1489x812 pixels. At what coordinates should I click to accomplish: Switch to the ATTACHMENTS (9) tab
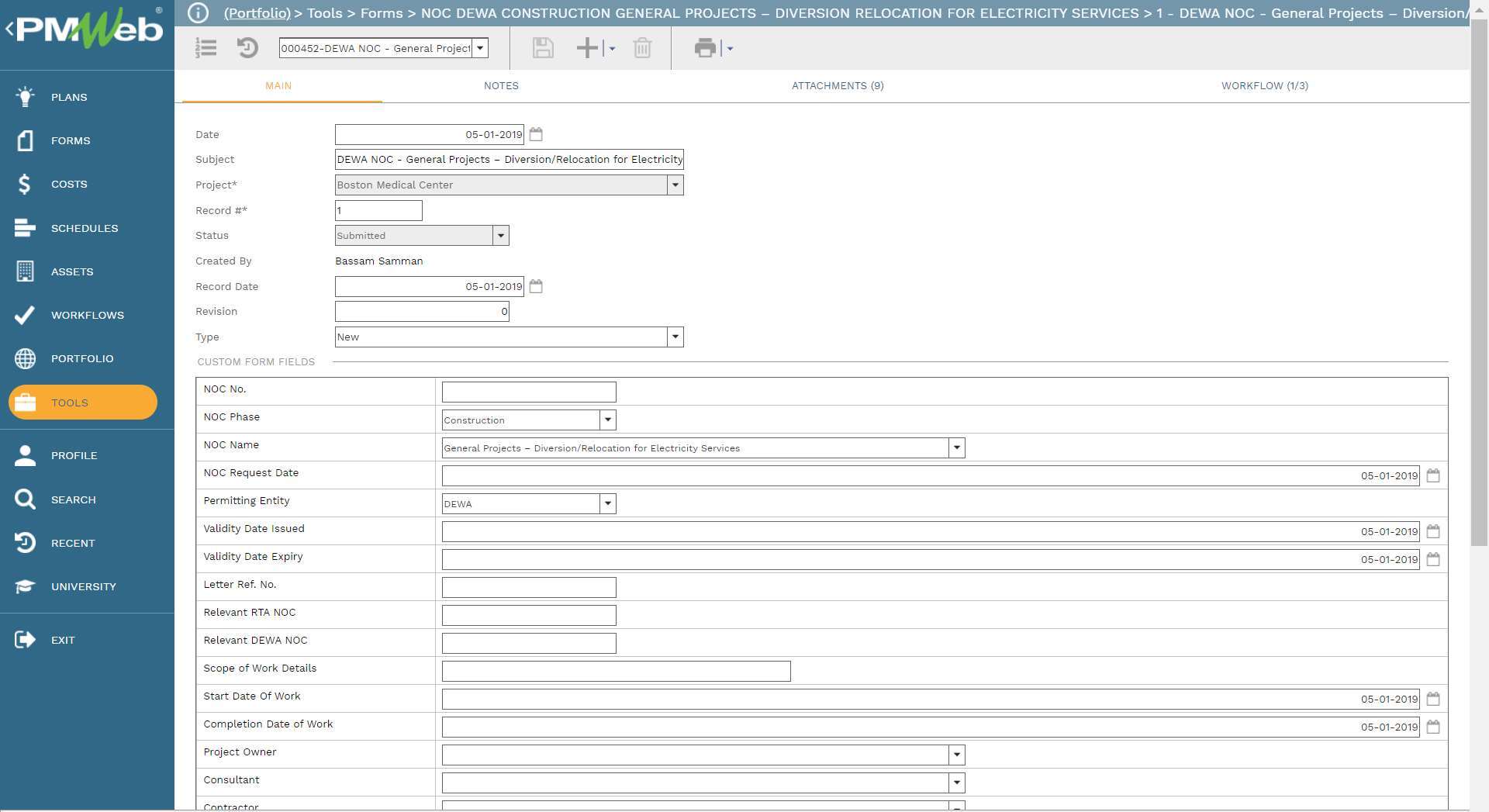point(838,85)
